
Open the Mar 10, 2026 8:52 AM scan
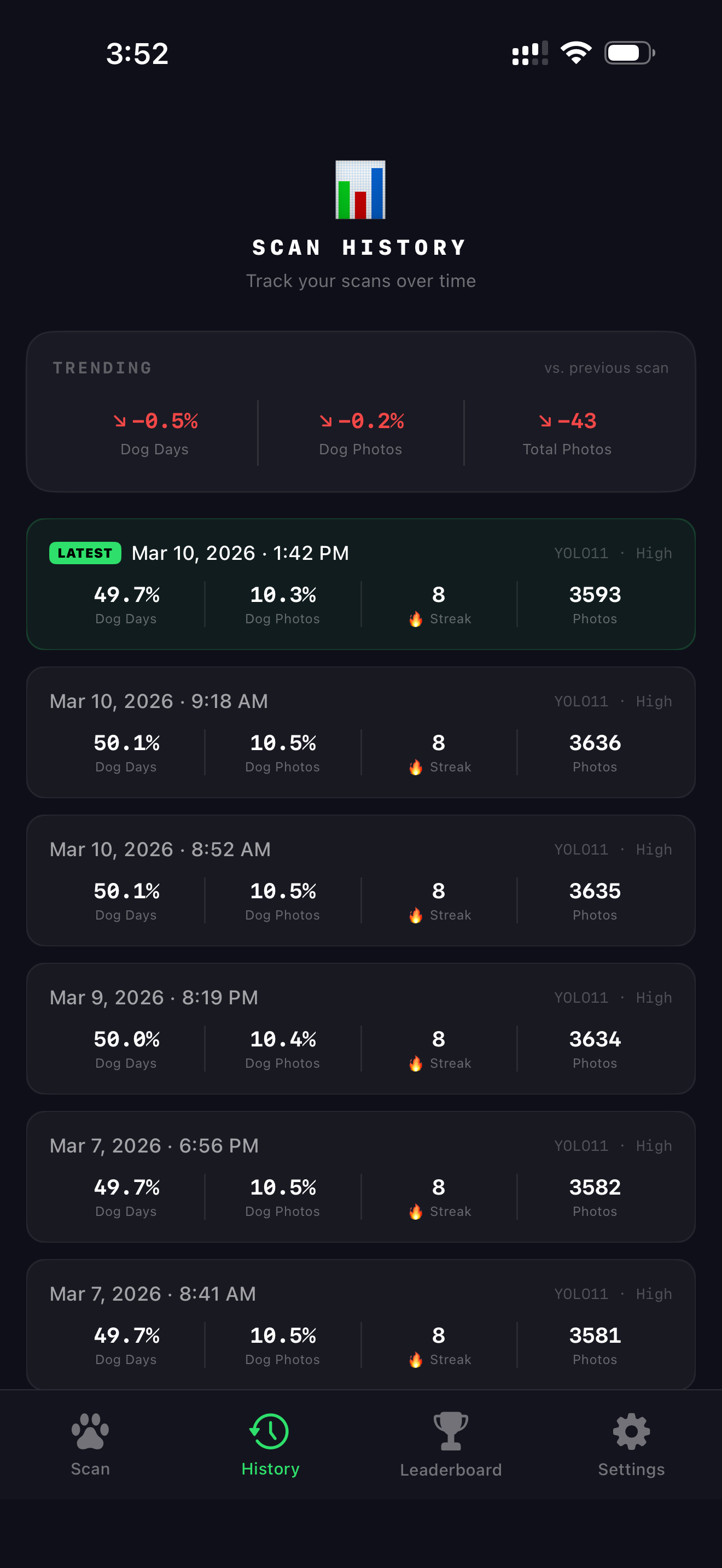pyautogui.click(x=360, y=880)
